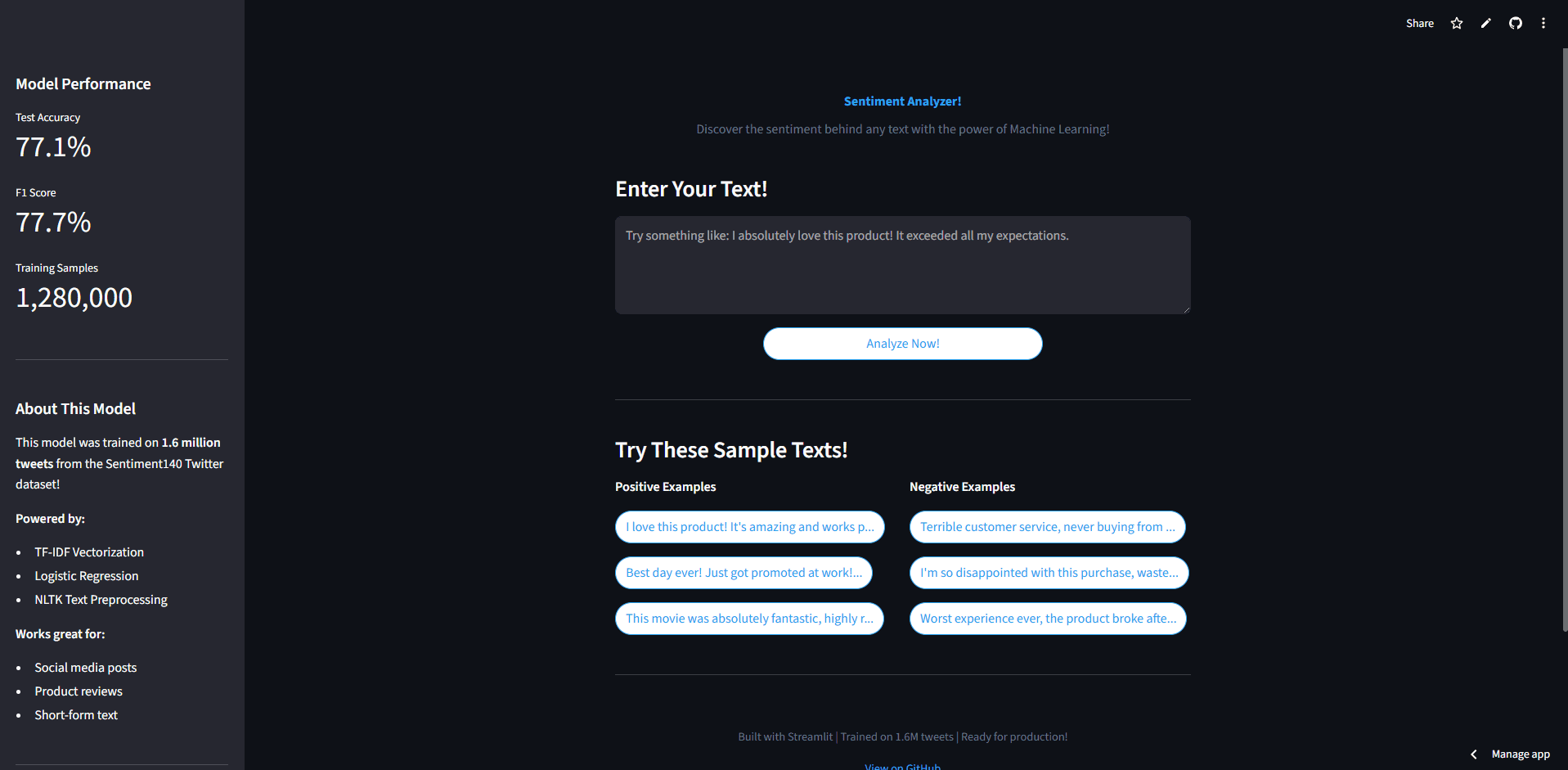
Task: Open the Manage app panel
Action: click(x=1520, y=754)
